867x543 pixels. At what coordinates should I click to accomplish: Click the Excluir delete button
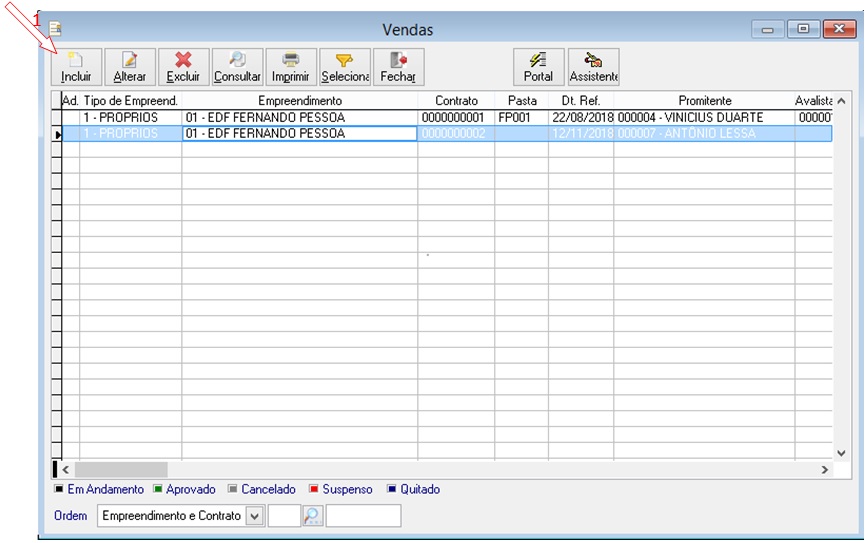(x=184, y=67)
